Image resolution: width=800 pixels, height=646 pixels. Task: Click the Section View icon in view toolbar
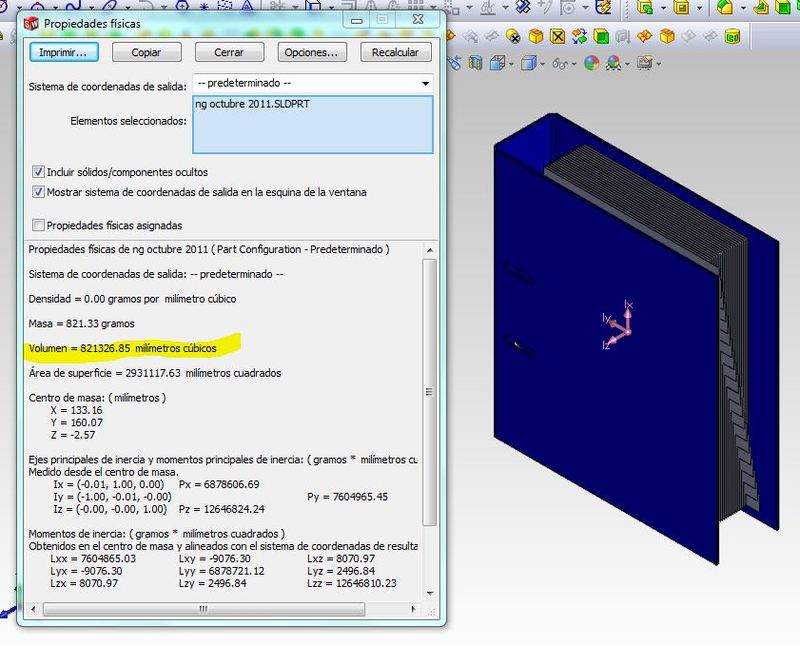pyautogui.click(x=474, y=62)
